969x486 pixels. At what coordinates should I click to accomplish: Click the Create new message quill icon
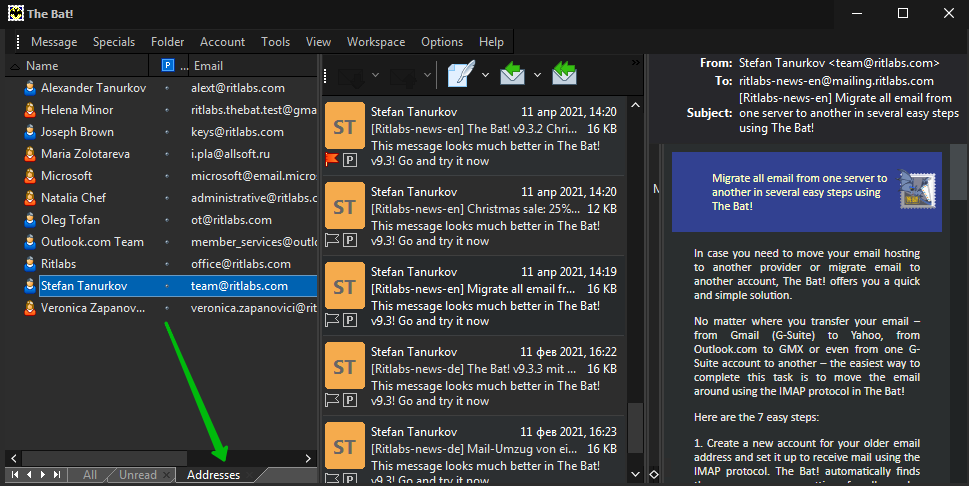coord(460,74)
